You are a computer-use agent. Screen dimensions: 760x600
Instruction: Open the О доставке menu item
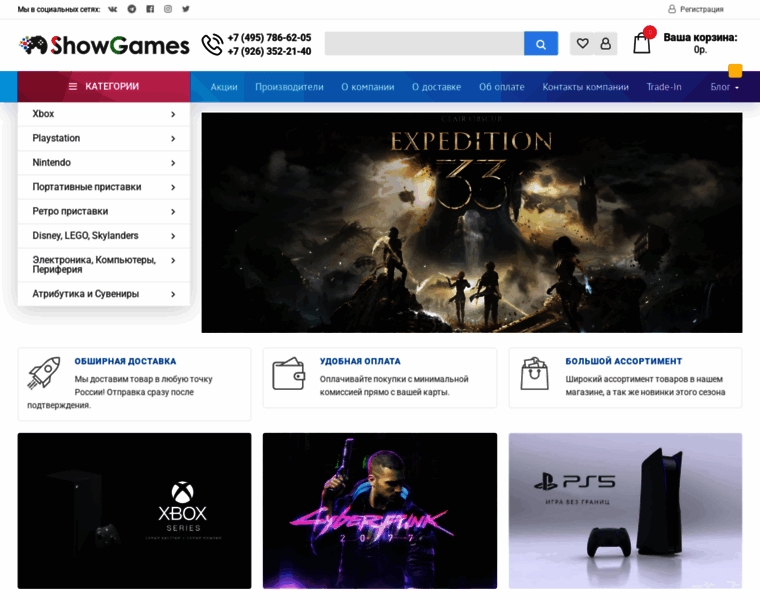coord(436,87)
